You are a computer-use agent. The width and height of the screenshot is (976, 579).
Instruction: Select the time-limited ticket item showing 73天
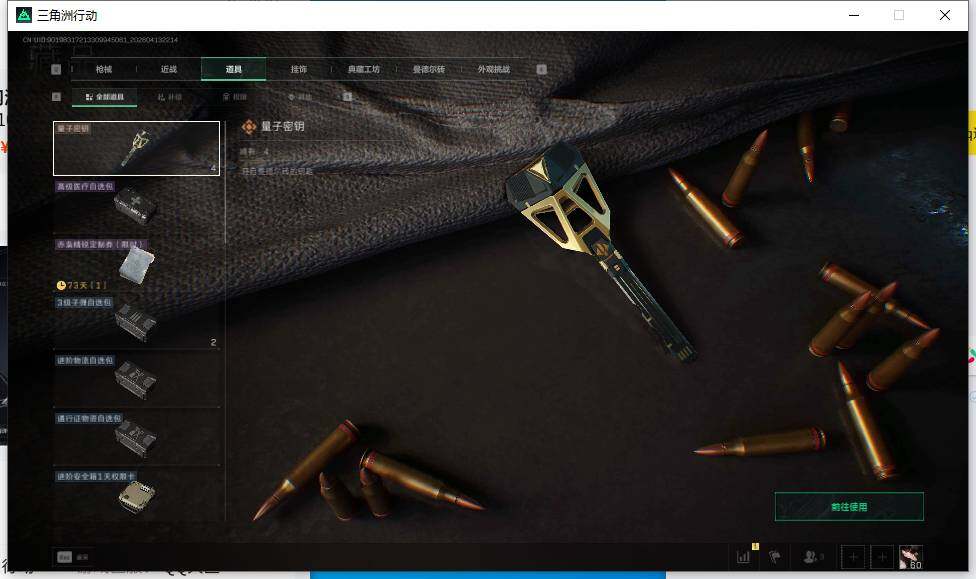(x=136, y=265)
